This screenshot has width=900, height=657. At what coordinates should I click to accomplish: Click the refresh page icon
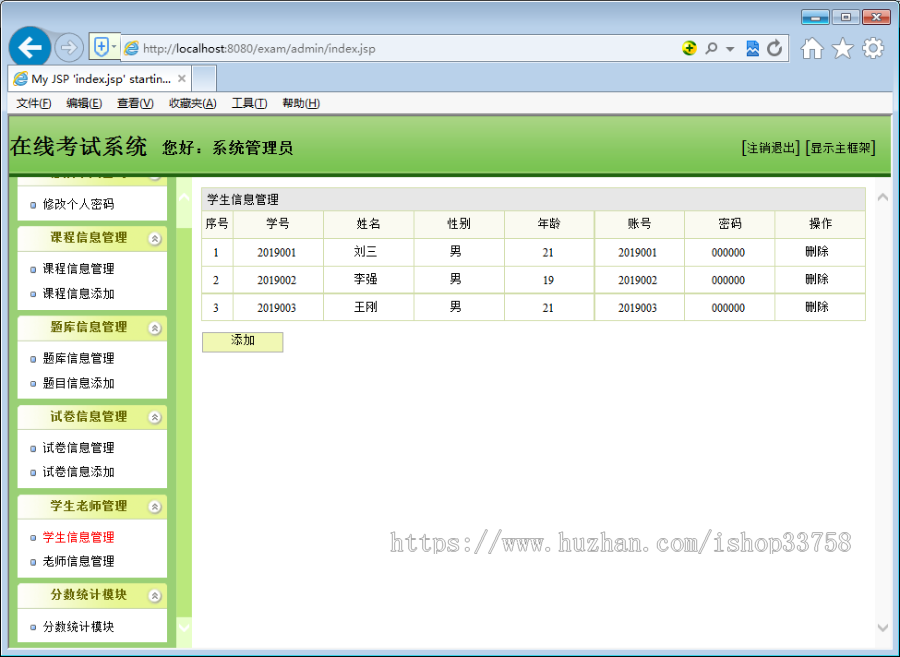[773, 47]
